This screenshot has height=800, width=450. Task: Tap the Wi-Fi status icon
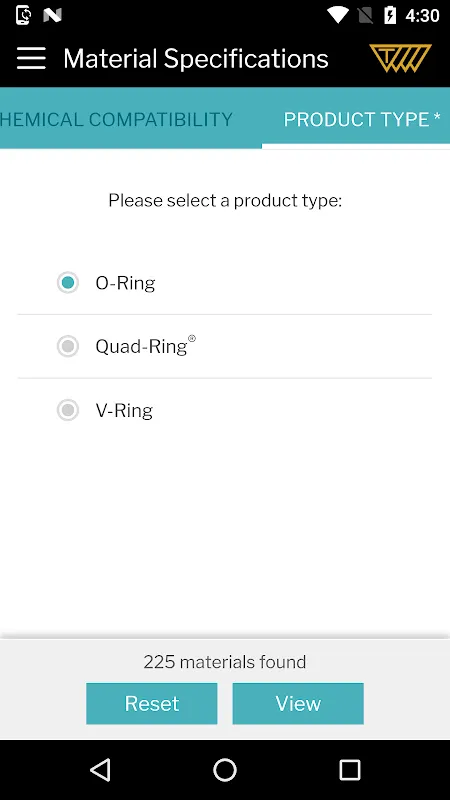tap(338, 15)
